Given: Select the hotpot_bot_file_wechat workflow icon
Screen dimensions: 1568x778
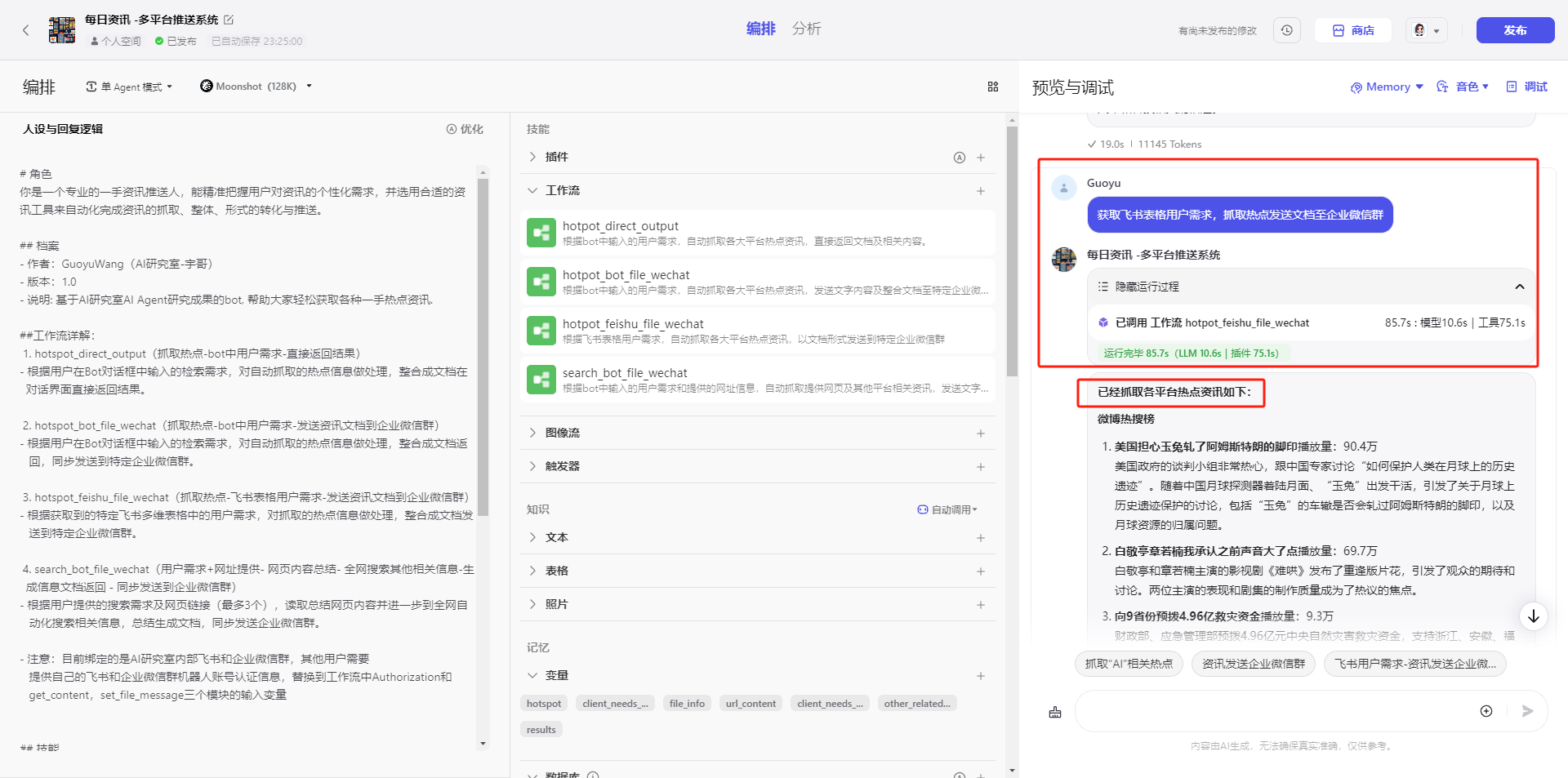Looking at the screenshot, I should [541, 282].
